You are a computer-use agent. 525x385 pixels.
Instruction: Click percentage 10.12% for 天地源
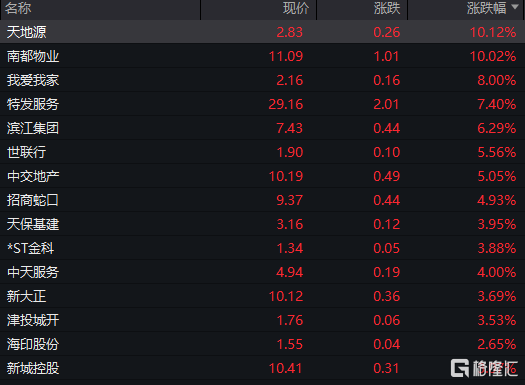[493, 32]
